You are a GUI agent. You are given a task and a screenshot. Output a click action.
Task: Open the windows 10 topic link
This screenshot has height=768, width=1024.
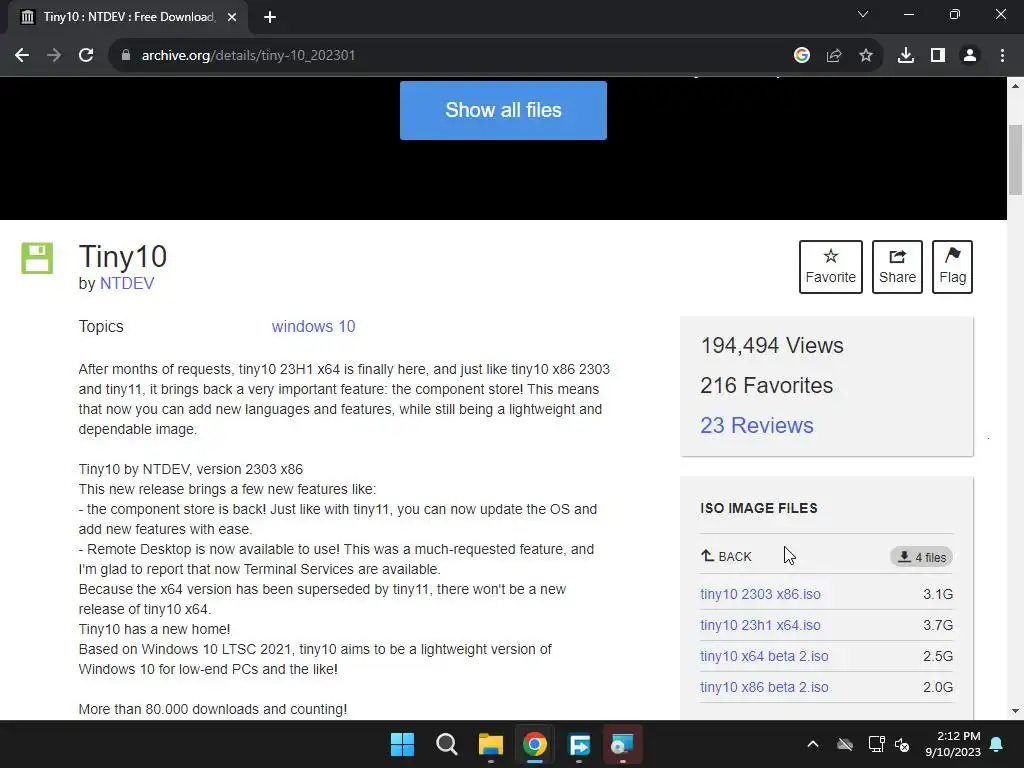313,327
